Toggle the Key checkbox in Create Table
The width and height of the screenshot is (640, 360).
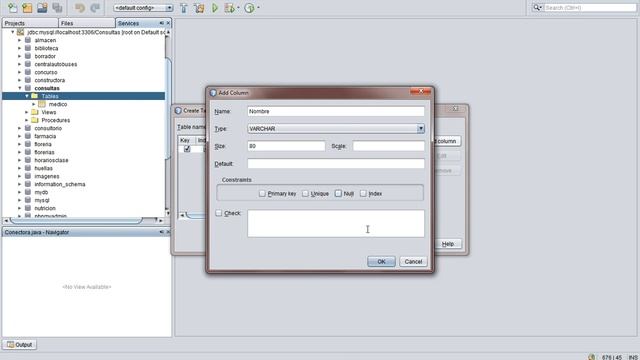tap(187, 149)
